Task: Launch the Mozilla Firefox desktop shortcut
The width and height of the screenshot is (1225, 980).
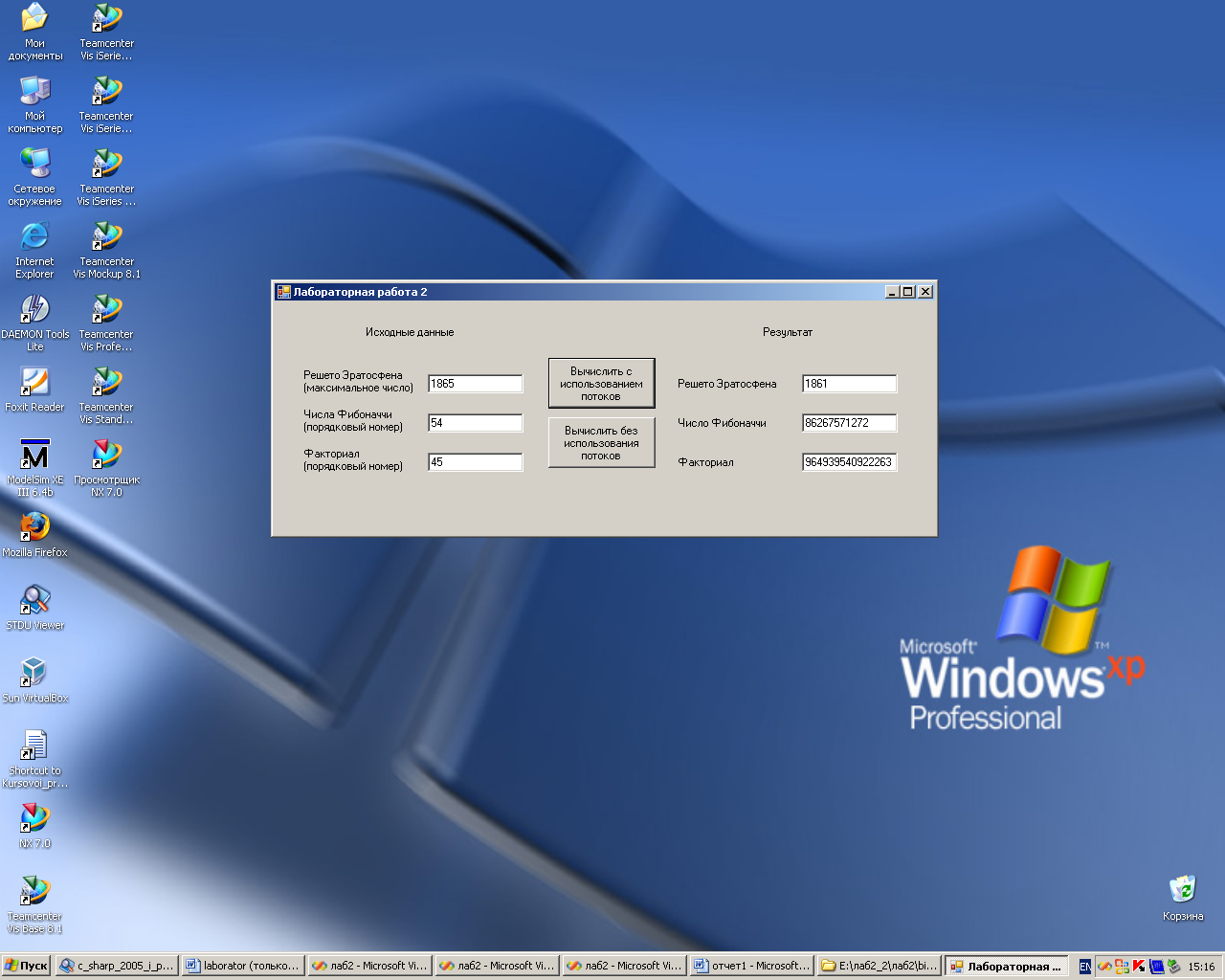Action: [34, 534]
